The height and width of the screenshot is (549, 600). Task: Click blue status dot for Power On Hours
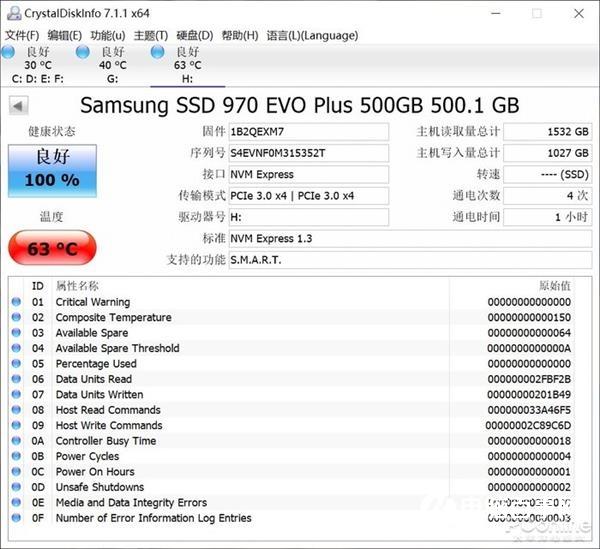click(x=16, y=471)
